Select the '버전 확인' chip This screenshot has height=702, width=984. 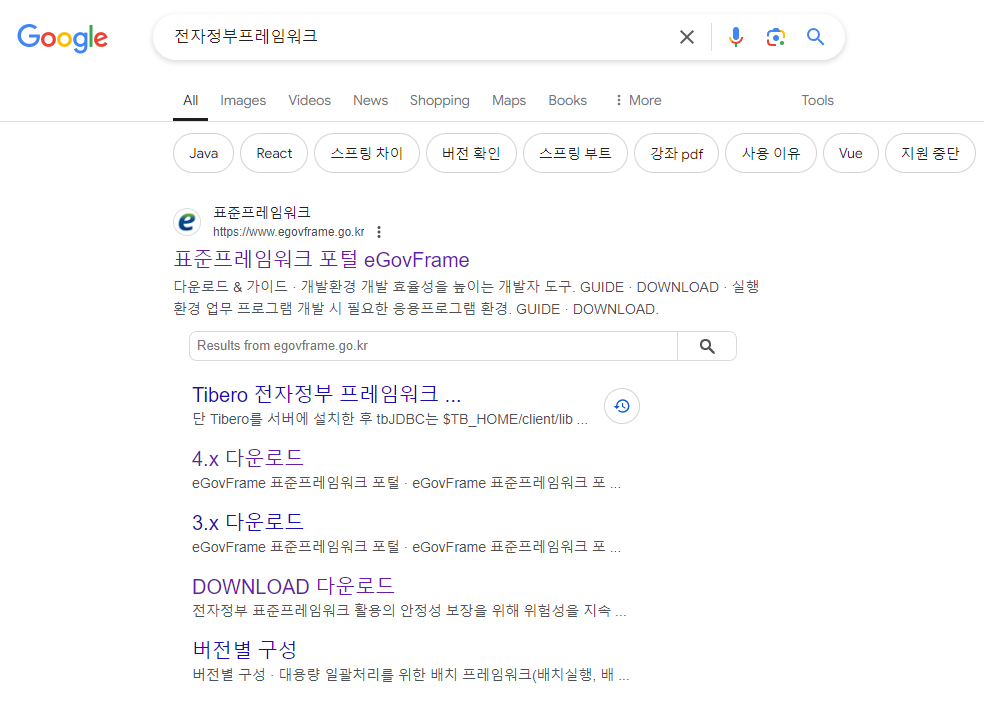coord(471,153)
